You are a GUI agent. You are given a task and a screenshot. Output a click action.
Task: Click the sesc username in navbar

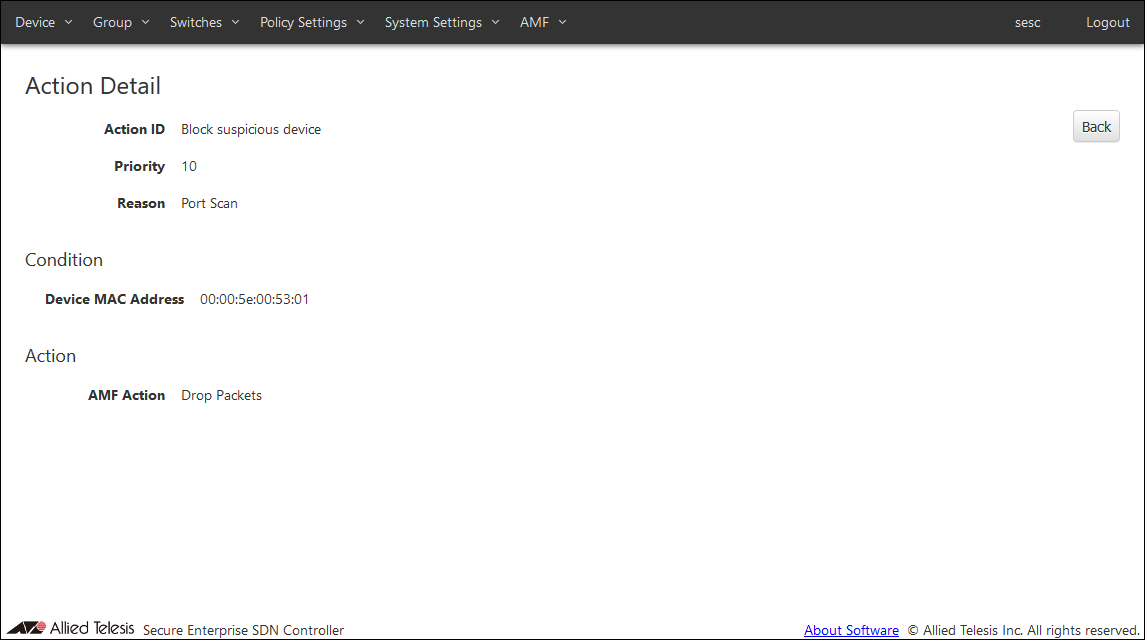[x=1027, y=22]
